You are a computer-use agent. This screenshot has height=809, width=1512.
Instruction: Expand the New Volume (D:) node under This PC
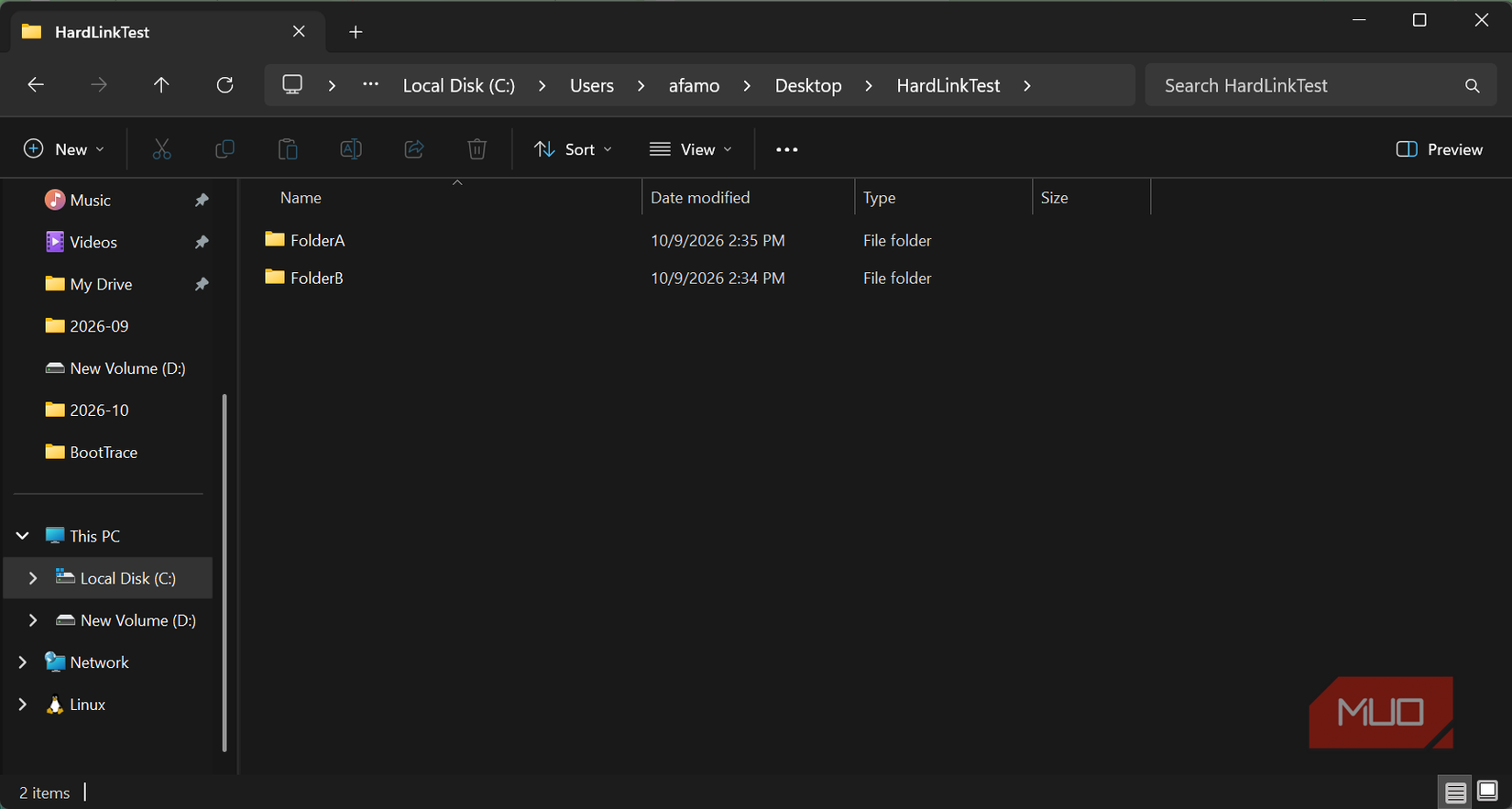(x=33, y=620)
